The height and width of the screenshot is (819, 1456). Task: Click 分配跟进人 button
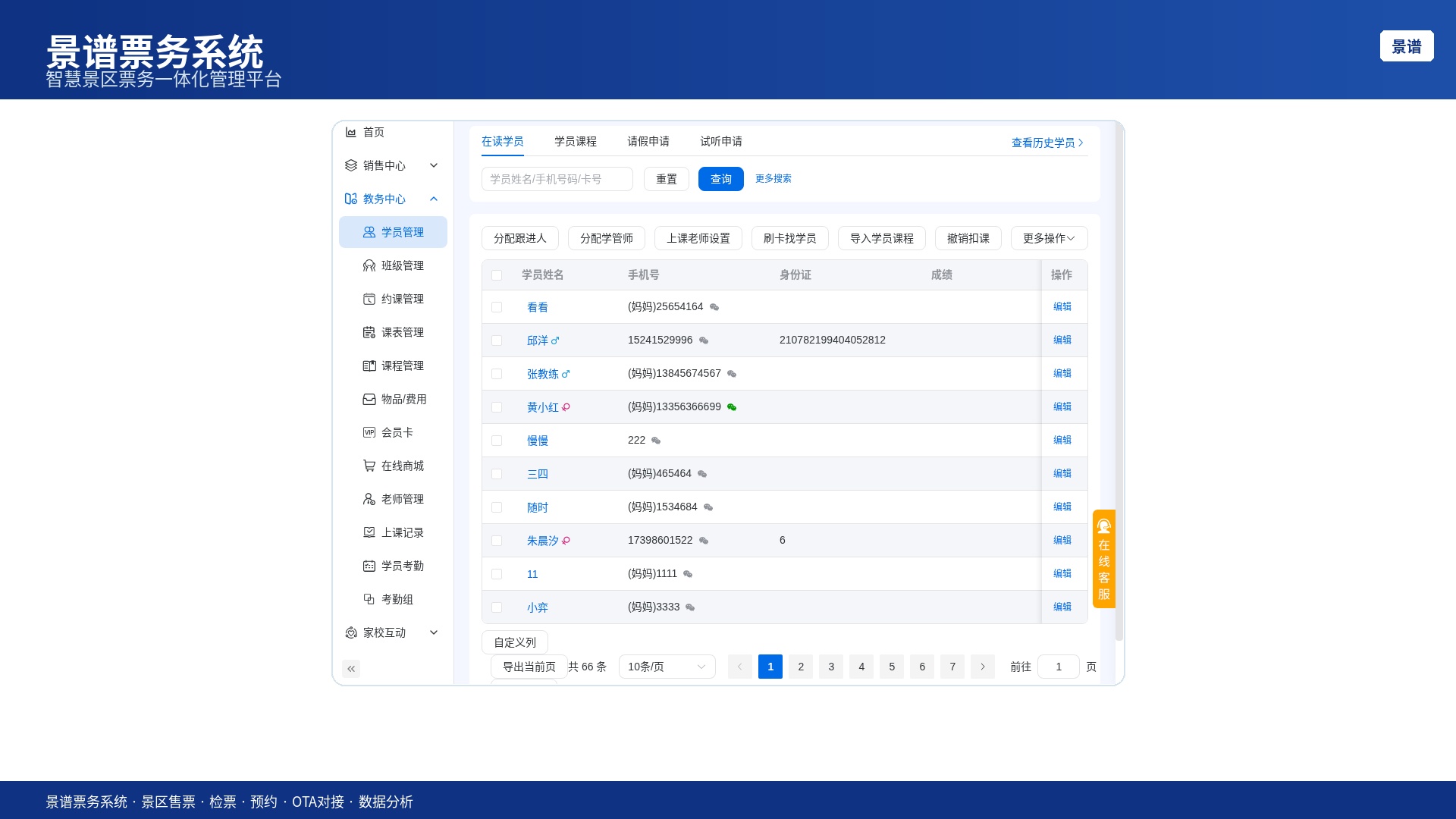point(519,238)
